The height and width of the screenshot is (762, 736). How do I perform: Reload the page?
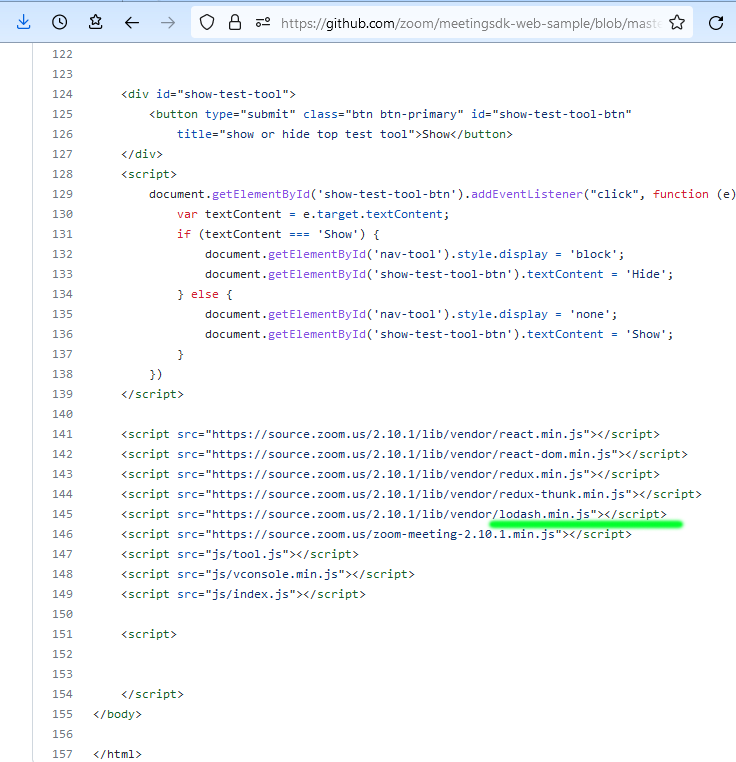(x=716, y=22)
